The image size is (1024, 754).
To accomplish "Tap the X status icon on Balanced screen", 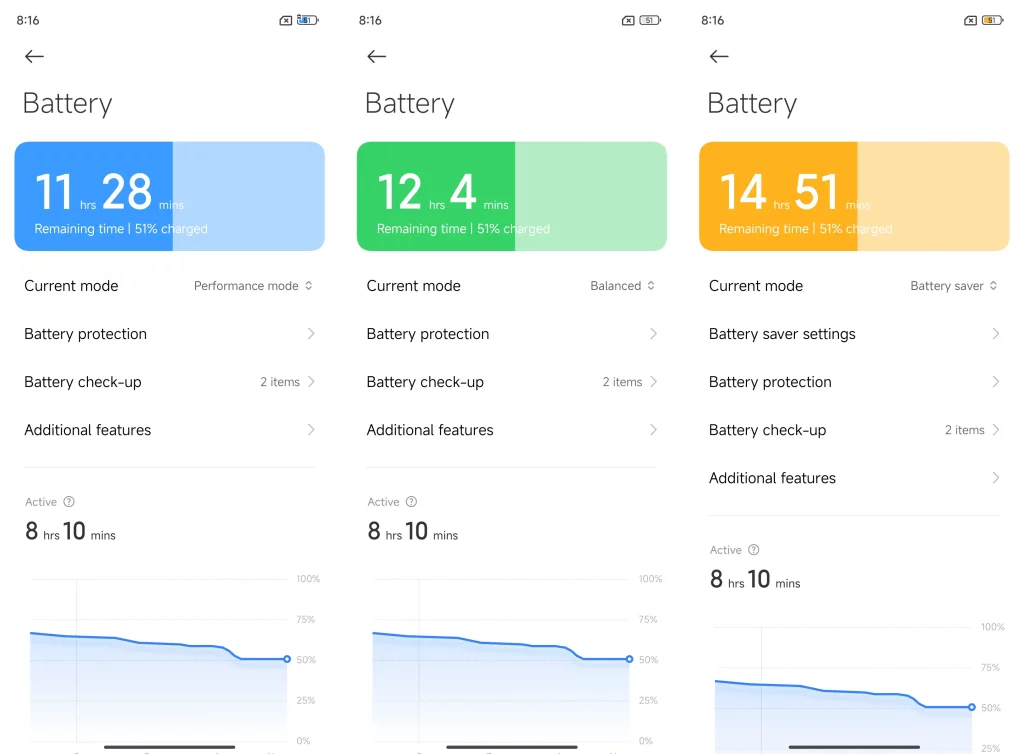I will 628,21.
